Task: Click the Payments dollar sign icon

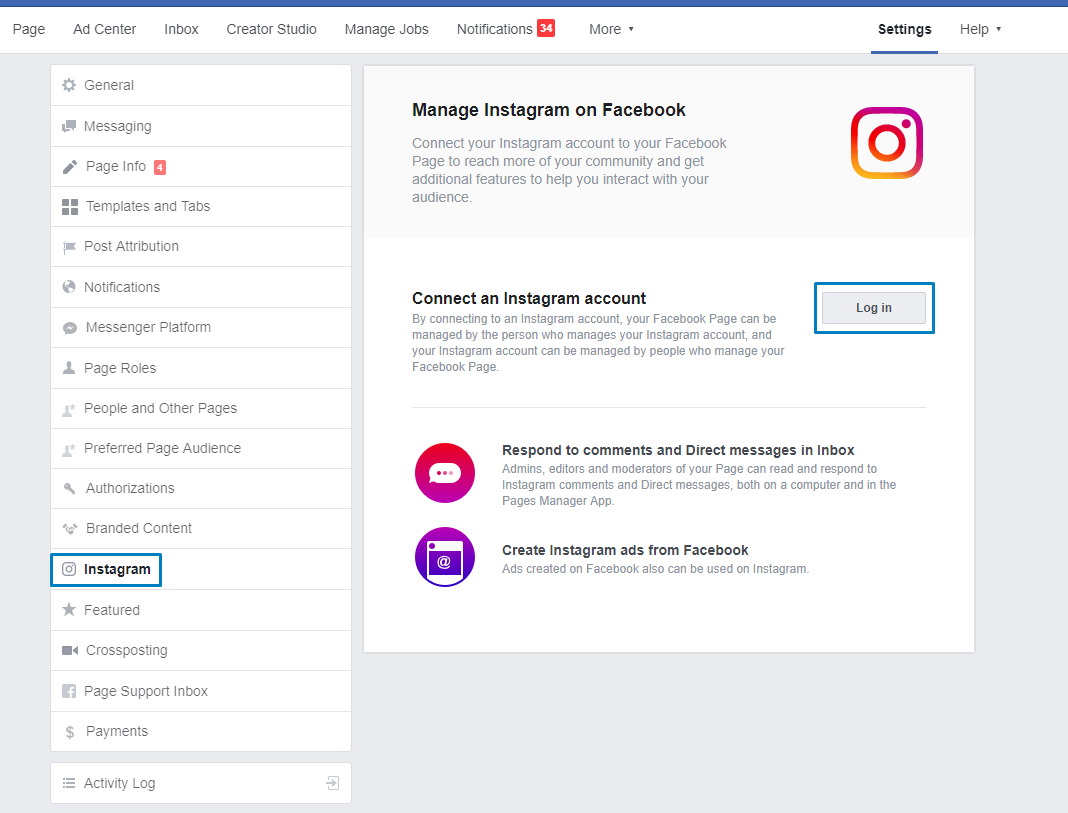Action: click(x=69, y=732)
